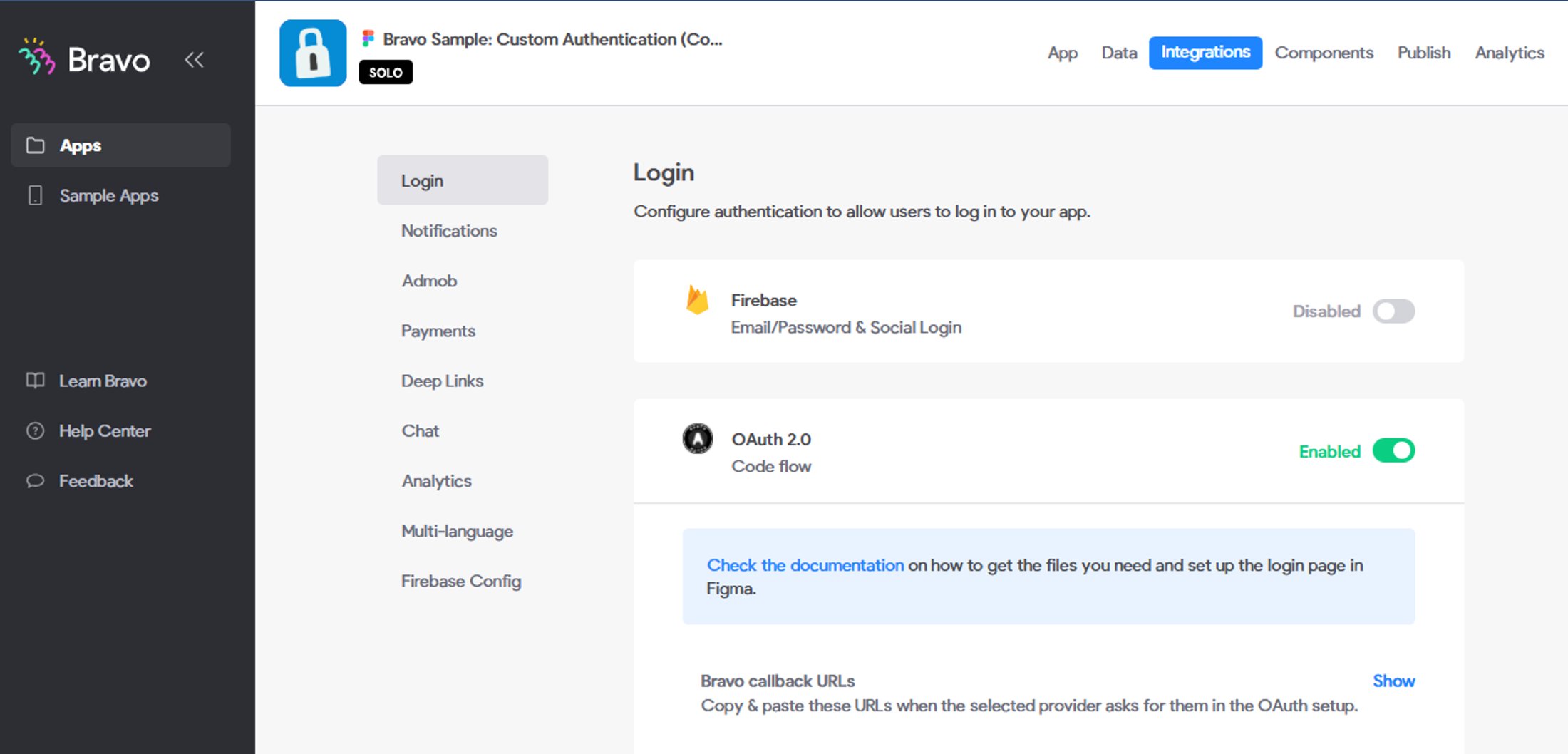Click the Help Center question icon

click(35, 430)
